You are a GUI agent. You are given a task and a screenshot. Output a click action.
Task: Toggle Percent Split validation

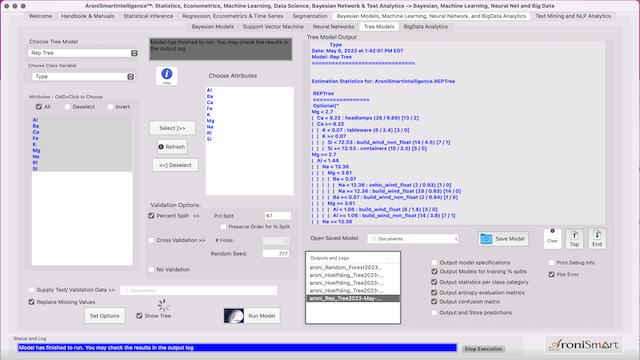pyautogui.click(x=151, y=216)
